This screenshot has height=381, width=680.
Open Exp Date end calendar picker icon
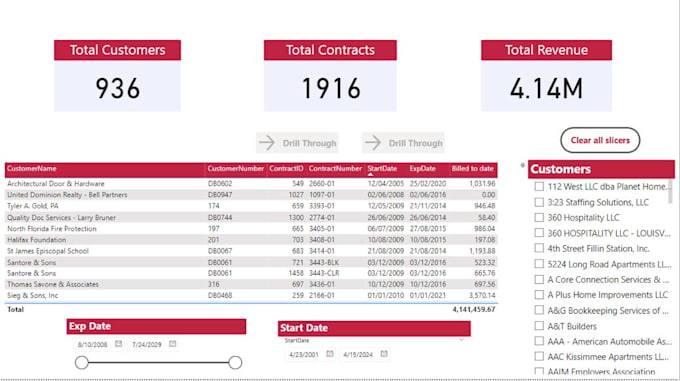tap(173, 344)
